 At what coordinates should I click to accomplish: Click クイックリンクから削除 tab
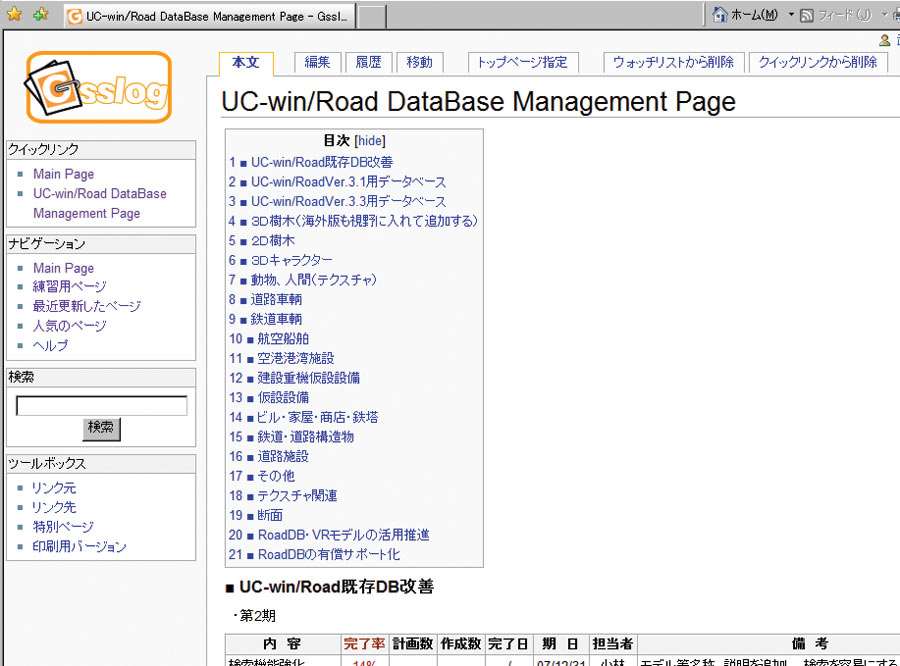[x=818, y=62]
